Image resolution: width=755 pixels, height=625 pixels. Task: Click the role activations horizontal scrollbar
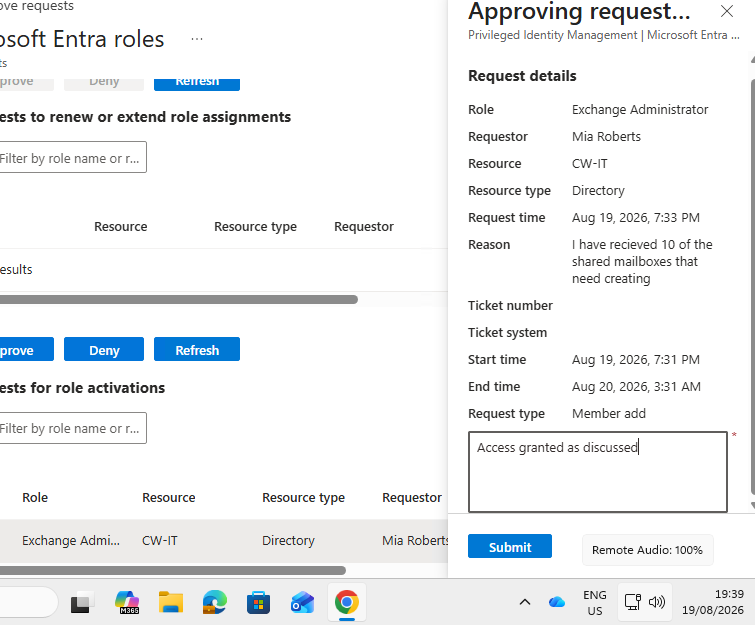(172, 571)
